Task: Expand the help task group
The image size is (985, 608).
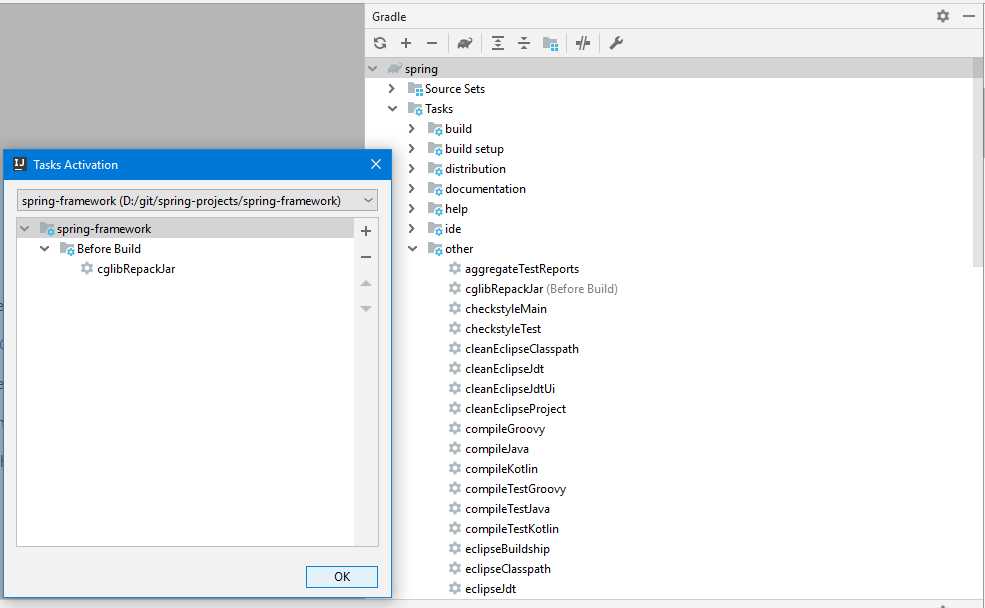Action: click(412, 209)
